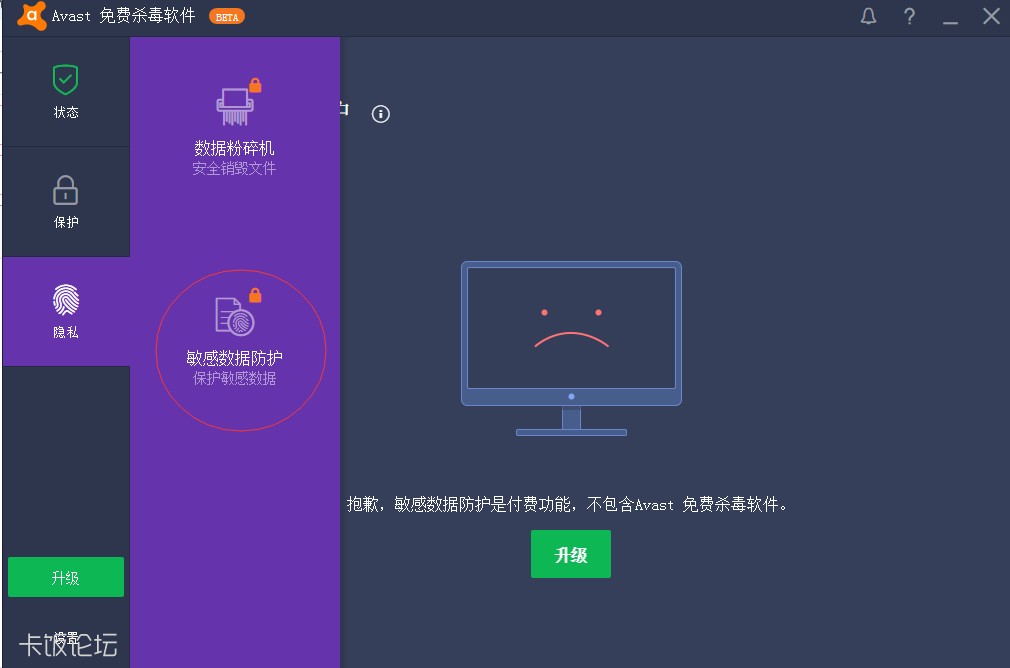
Task: Select the 状态 shield icon in sidebar
Action: coord(65,78)
